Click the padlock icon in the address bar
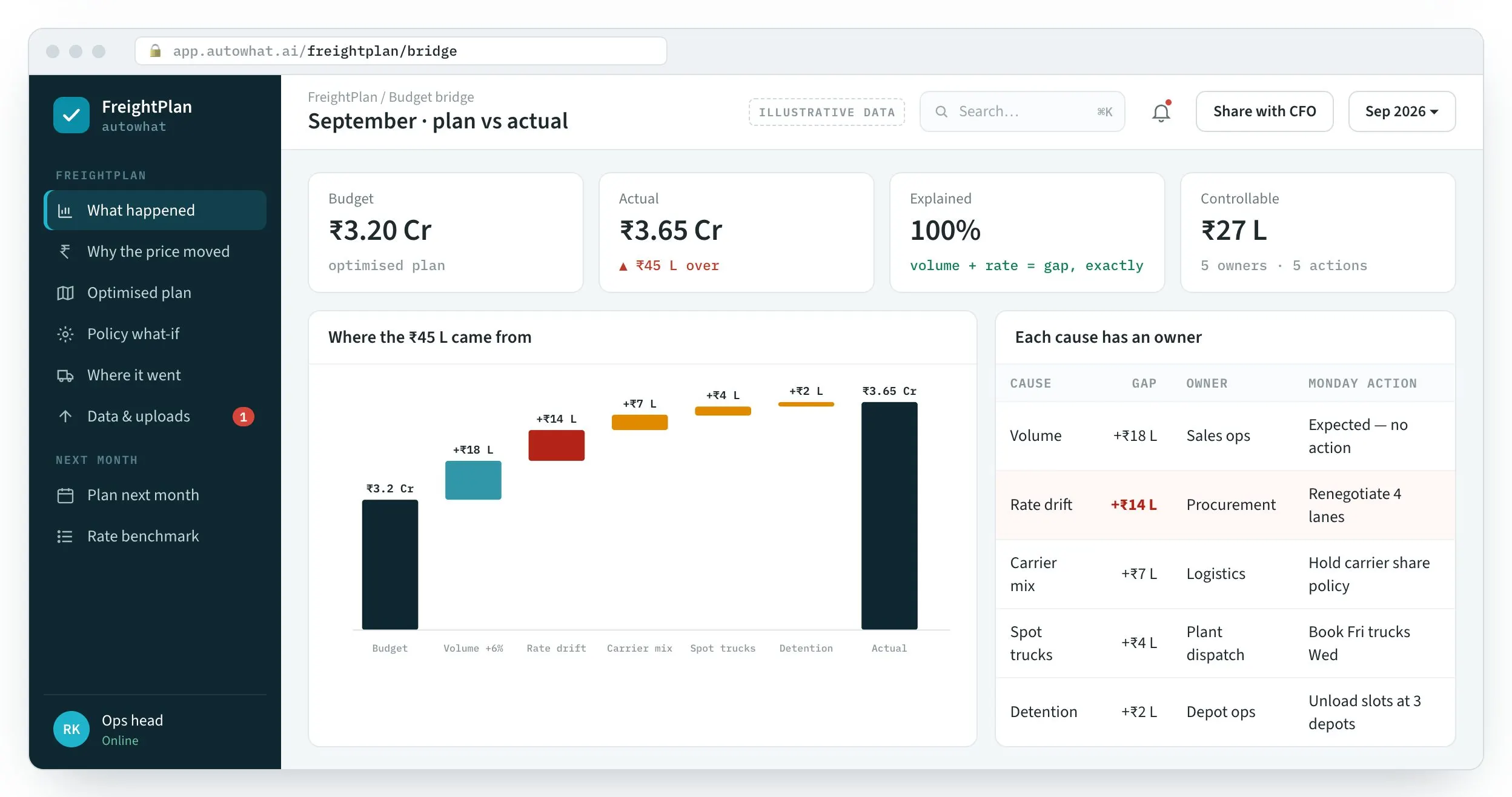 [x=155, y=51]
